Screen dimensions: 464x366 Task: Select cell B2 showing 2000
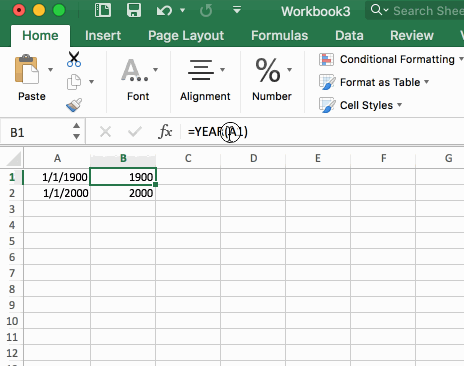tap(123, 193)
